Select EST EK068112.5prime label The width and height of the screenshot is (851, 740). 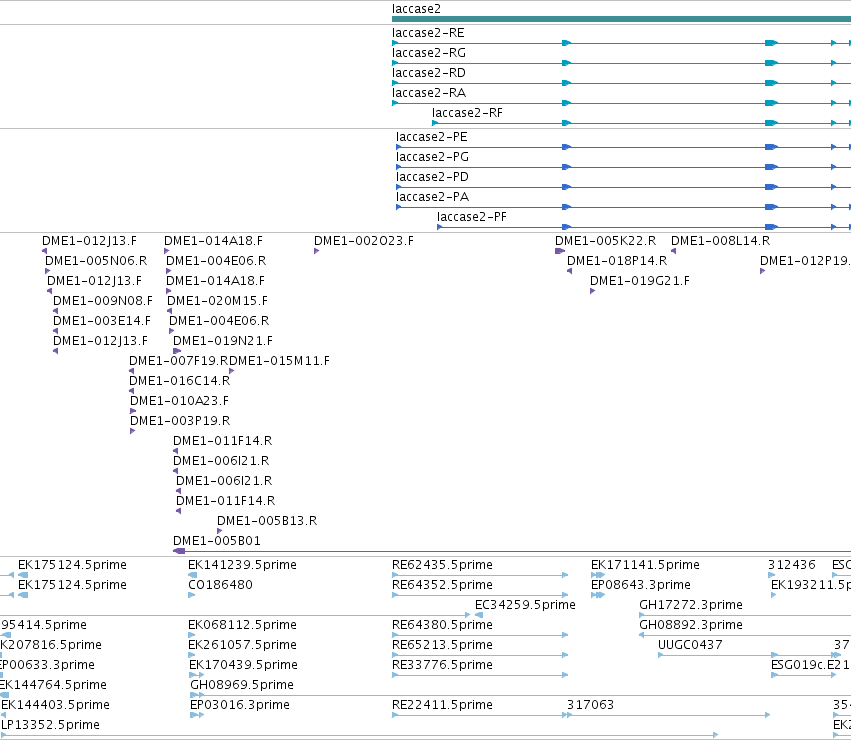click(x=242, y=626)
